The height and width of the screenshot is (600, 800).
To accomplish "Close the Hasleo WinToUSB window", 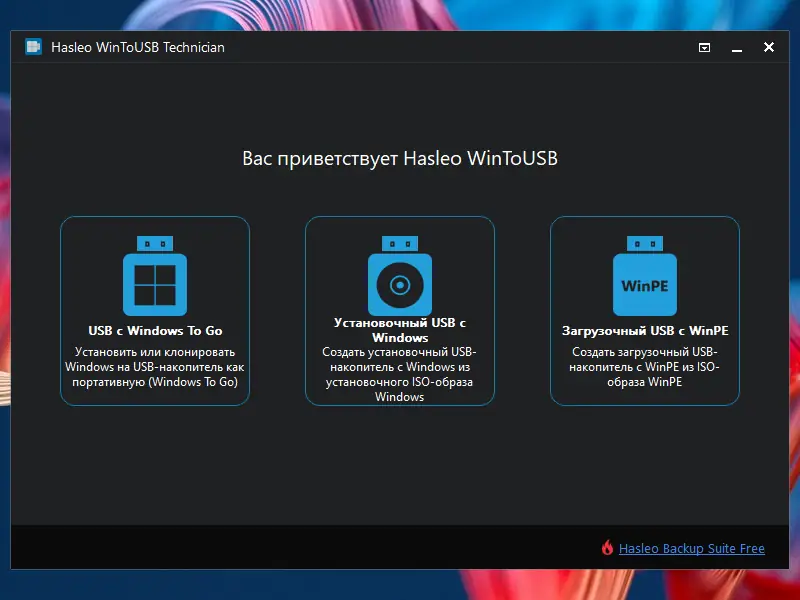I will pos(768,47).
